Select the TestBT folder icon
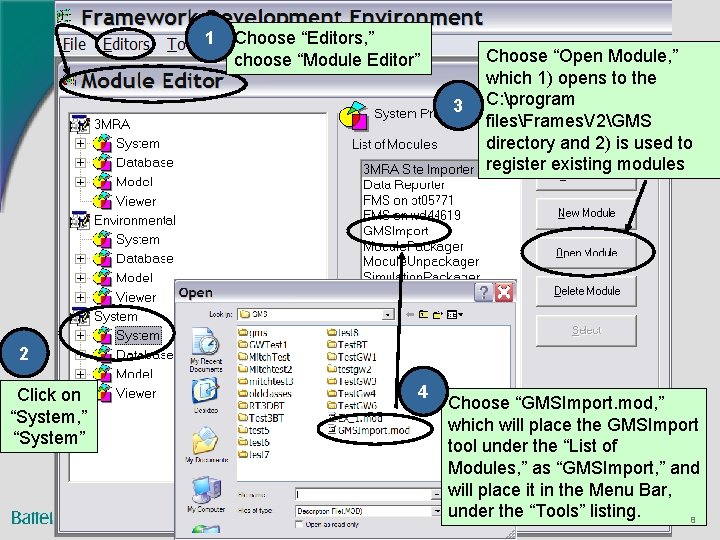Image resolution: width=720 pixels, height=540 pixels. (332, 344)
